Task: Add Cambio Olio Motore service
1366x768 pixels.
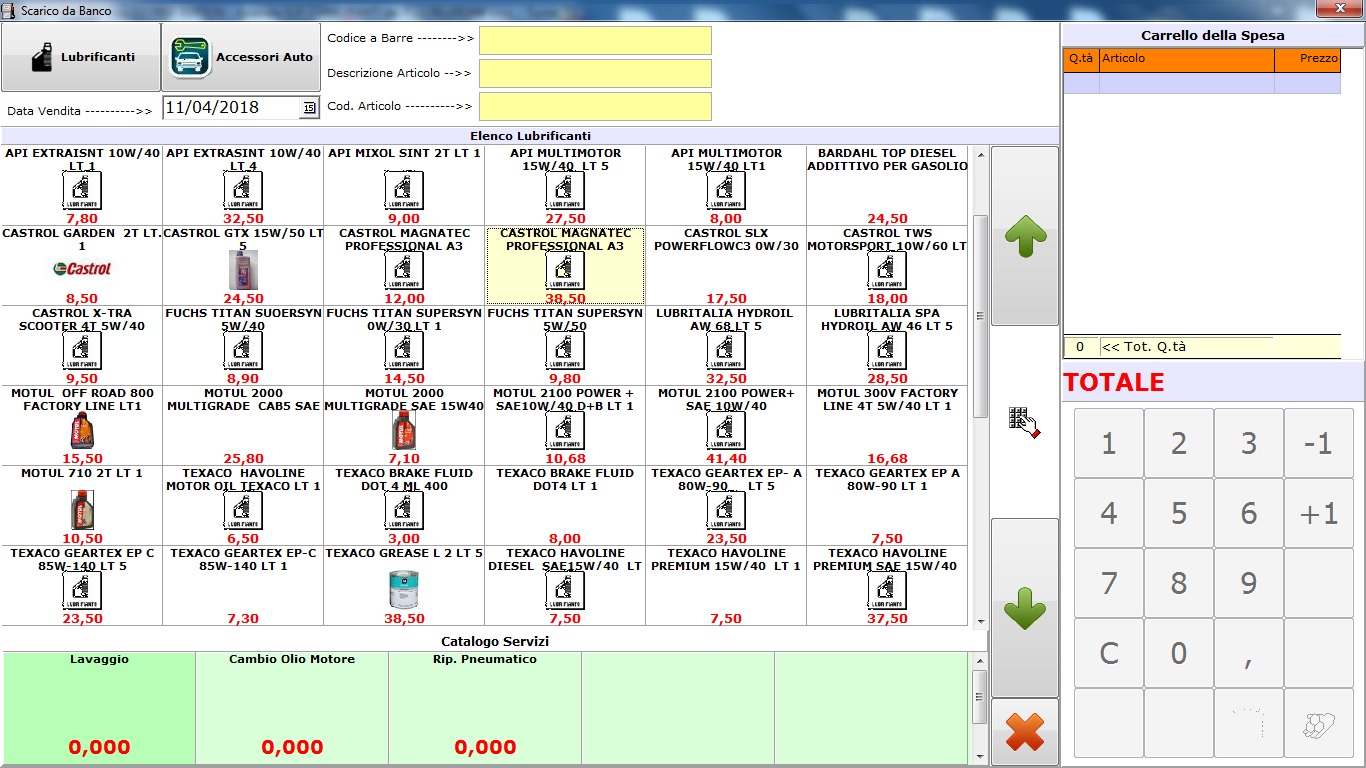Action: [x=292, y=706]
